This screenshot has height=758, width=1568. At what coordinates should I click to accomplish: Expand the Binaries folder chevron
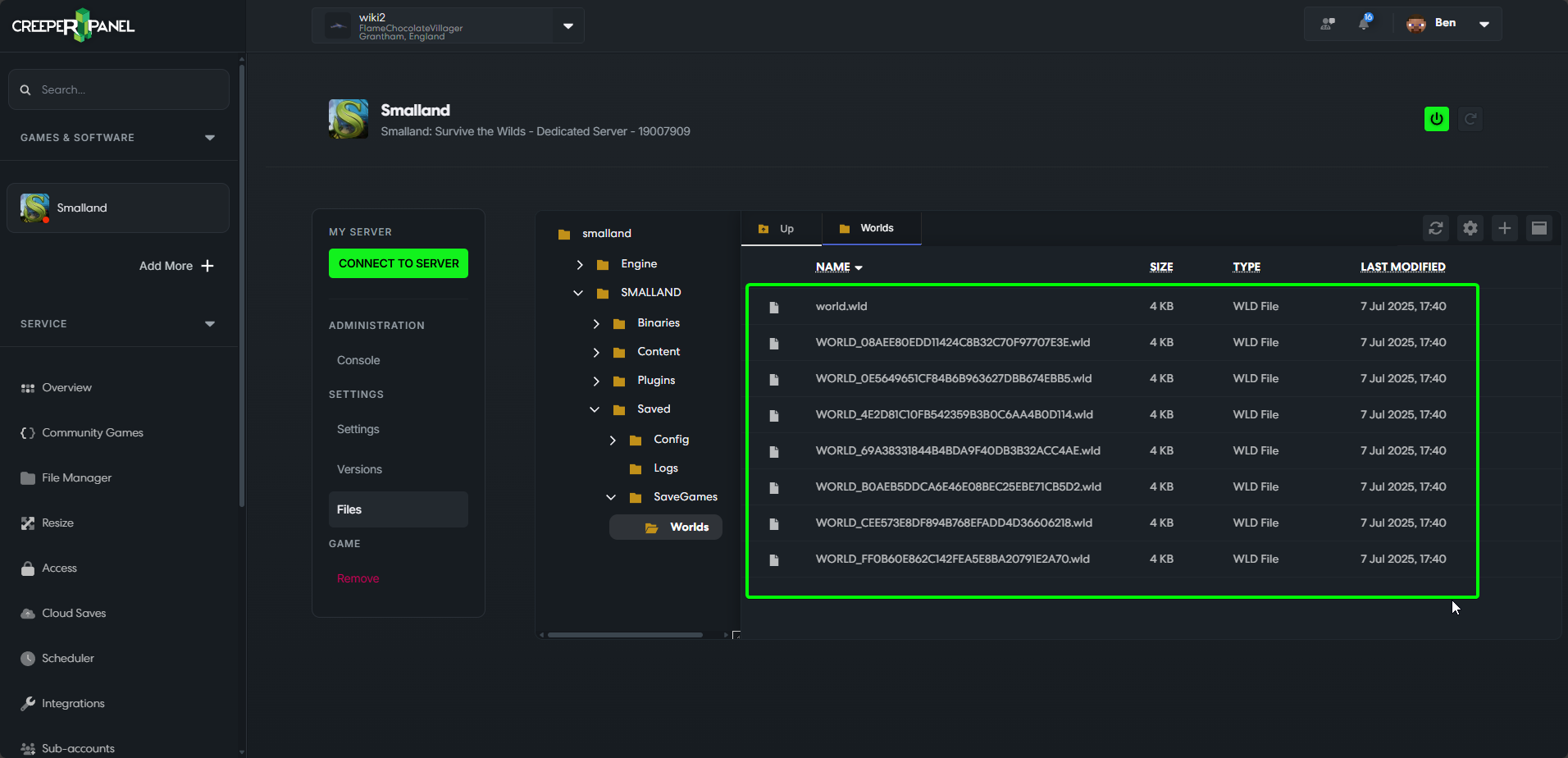[596, 324]
